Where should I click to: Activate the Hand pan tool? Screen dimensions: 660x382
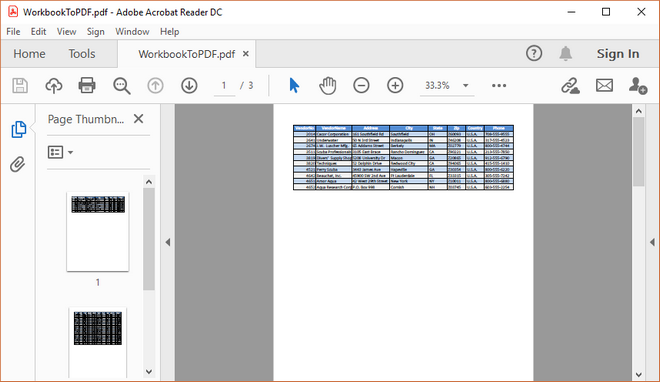[327, 86]
